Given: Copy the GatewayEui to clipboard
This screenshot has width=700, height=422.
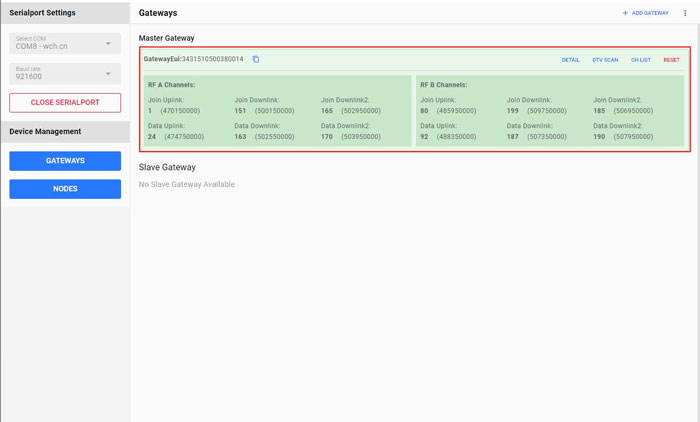Looking at the screenshot, I should (x=256, y=59).
